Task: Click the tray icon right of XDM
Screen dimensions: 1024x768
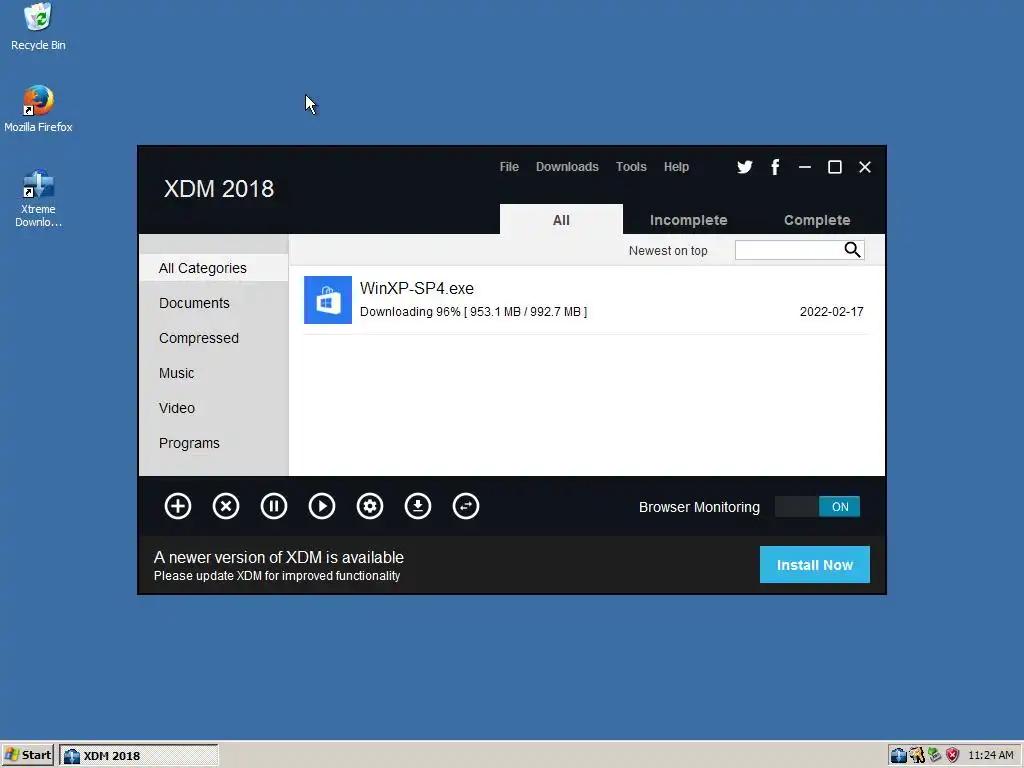Action: 917,755
